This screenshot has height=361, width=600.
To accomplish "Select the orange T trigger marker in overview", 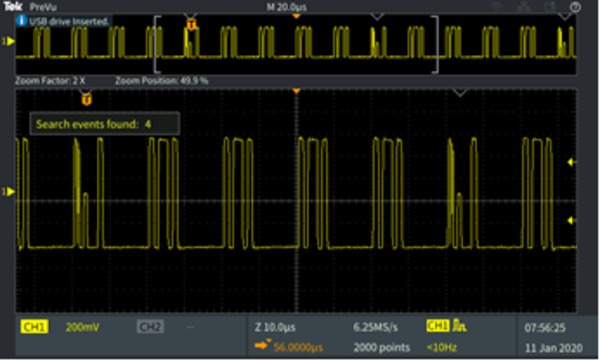I will [191, 25].
